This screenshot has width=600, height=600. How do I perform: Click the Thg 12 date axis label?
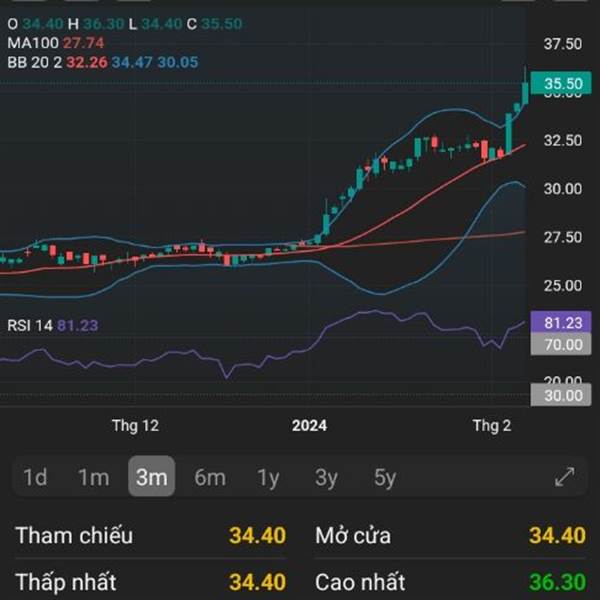pos(135,426)
